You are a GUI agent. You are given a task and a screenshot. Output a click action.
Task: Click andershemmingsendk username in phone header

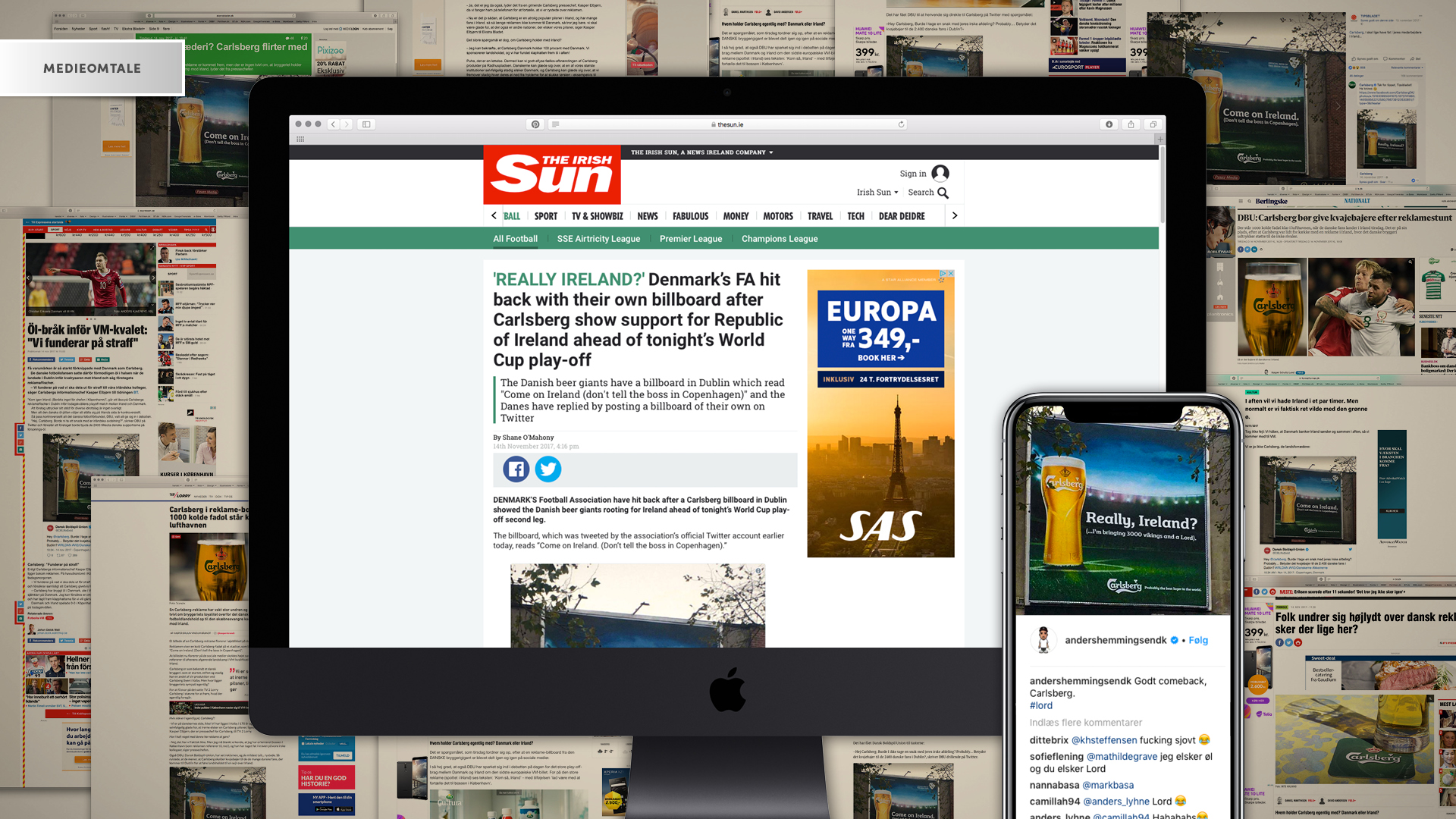1116,641
